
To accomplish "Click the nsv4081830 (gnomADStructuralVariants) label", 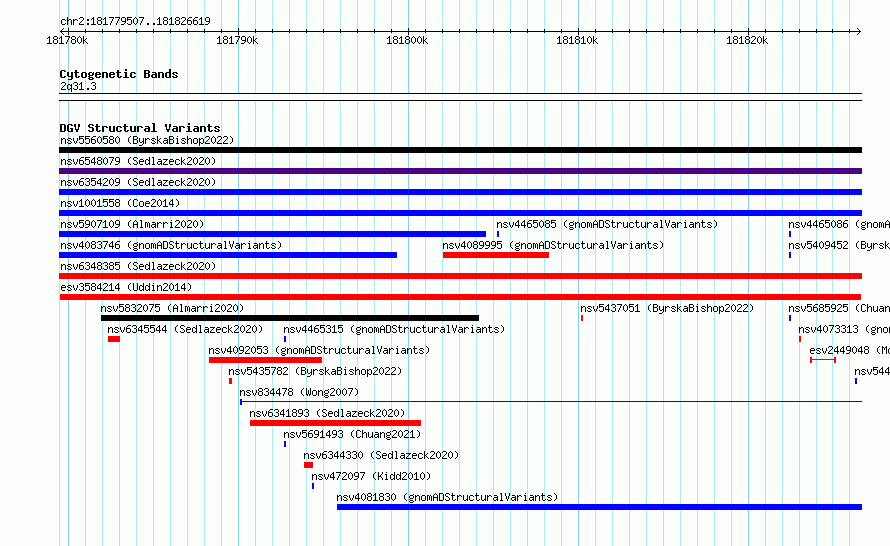I will 447,497.
